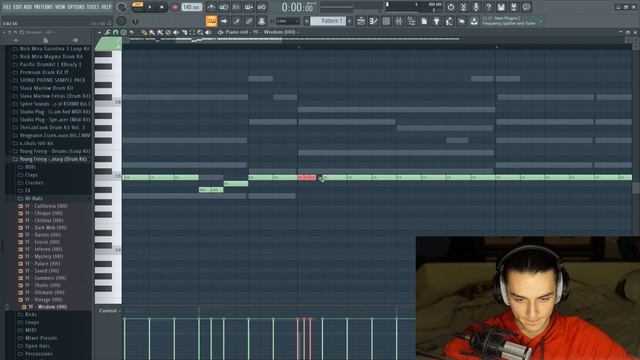Select the piano roll Draw pencil tool
640x360 pixels.
[x=144, y=32]
